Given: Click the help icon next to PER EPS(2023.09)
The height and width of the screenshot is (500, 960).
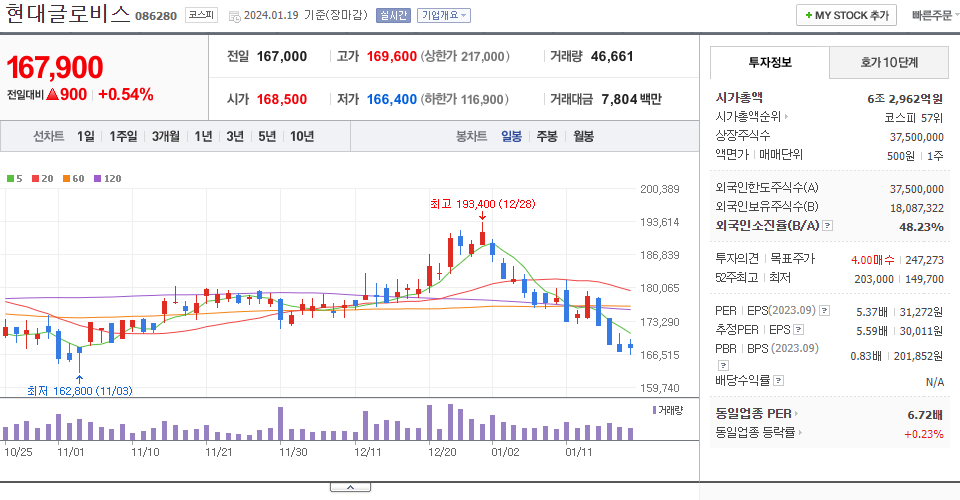Looking at the screenshot, I should click(x=825, y=311).
